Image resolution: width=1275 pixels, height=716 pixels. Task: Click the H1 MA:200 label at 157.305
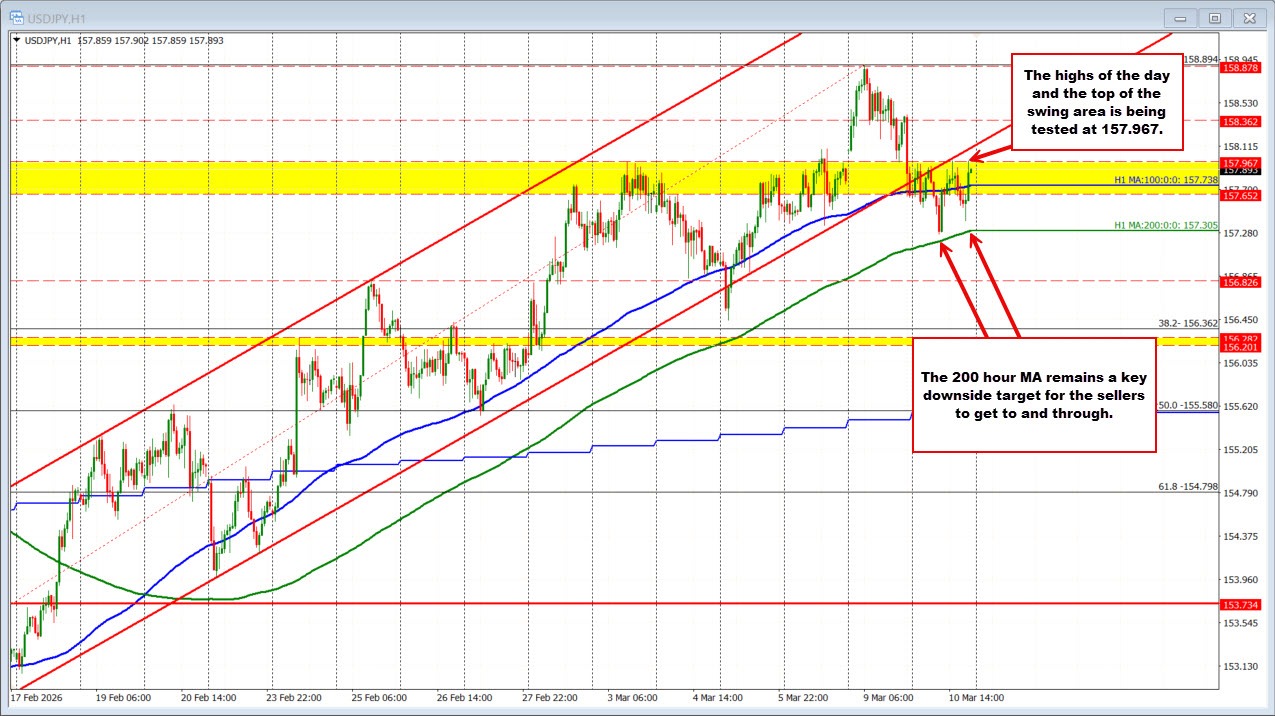click(x=1165, y=226)
